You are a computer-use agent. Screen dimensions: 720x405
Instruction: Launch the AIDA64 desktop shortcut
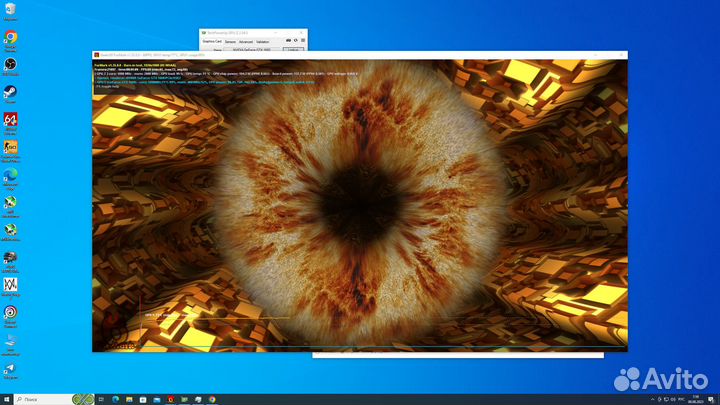10,123
